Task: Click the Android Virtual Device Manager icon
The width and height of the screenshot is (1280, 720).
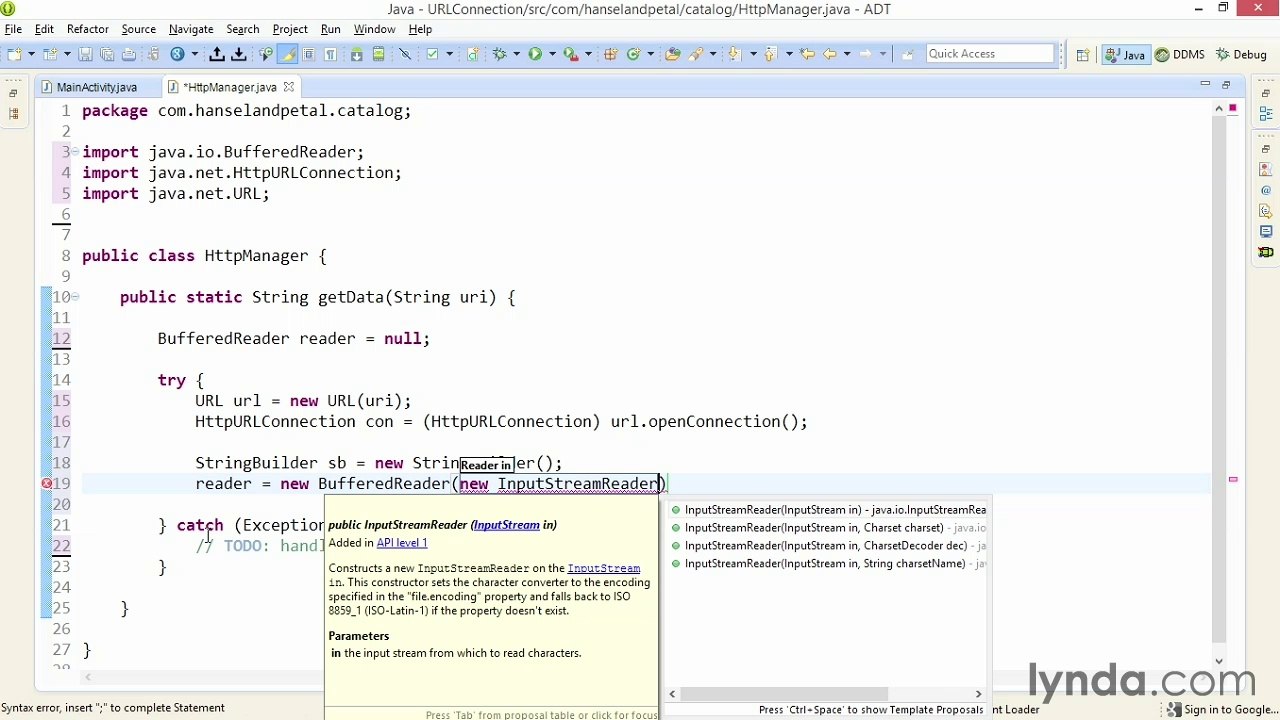Action: [x=378, y=54]
